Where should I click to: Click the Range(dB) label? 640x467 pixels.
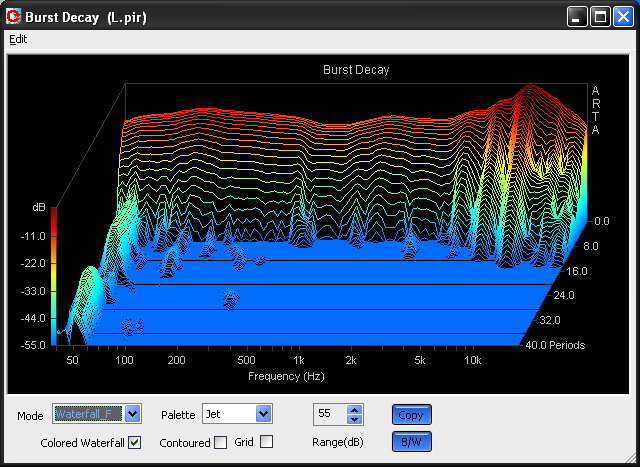tap(338, 442)
